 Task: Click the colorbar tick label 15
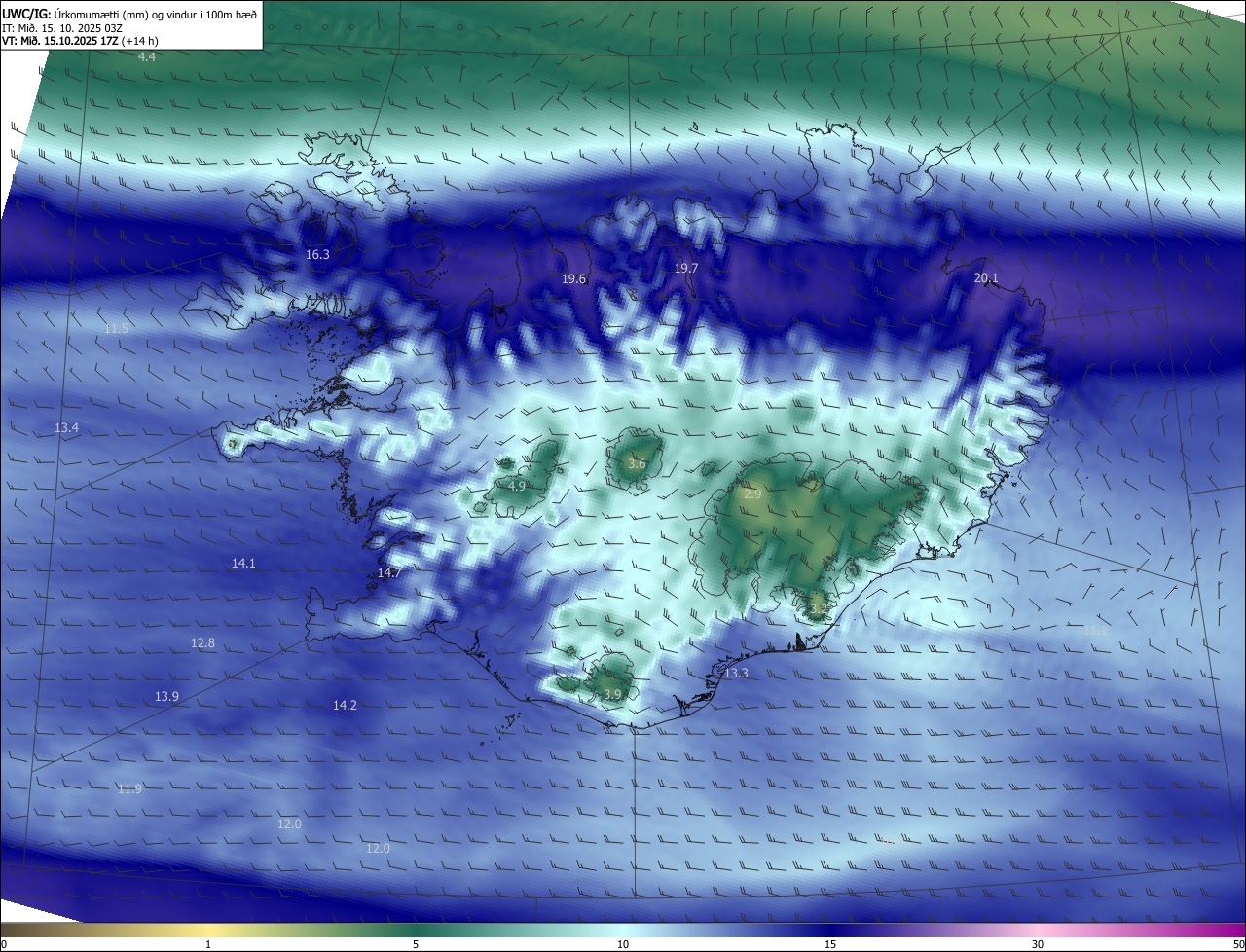click(830, 945)
